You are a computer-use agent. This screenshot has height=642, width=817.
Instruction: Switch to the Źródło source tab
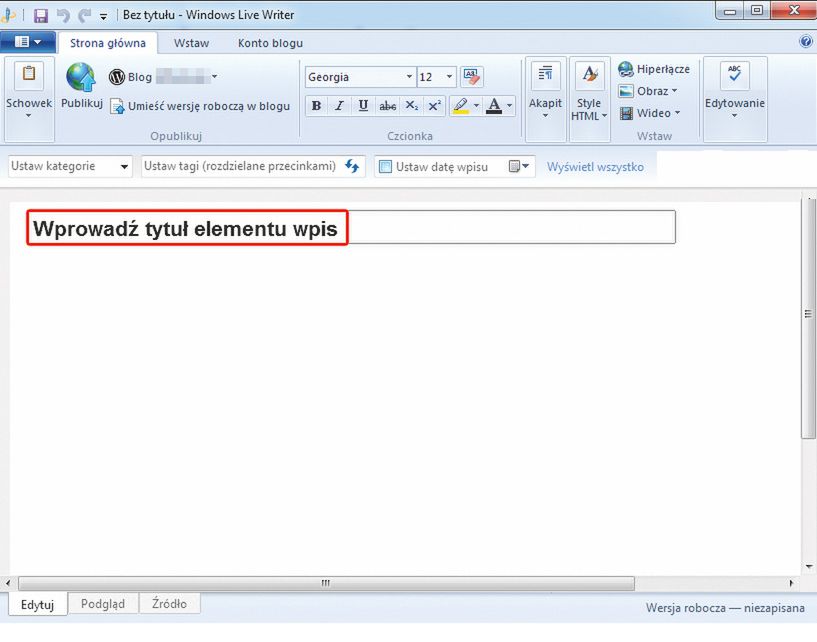tap(169, 604)
